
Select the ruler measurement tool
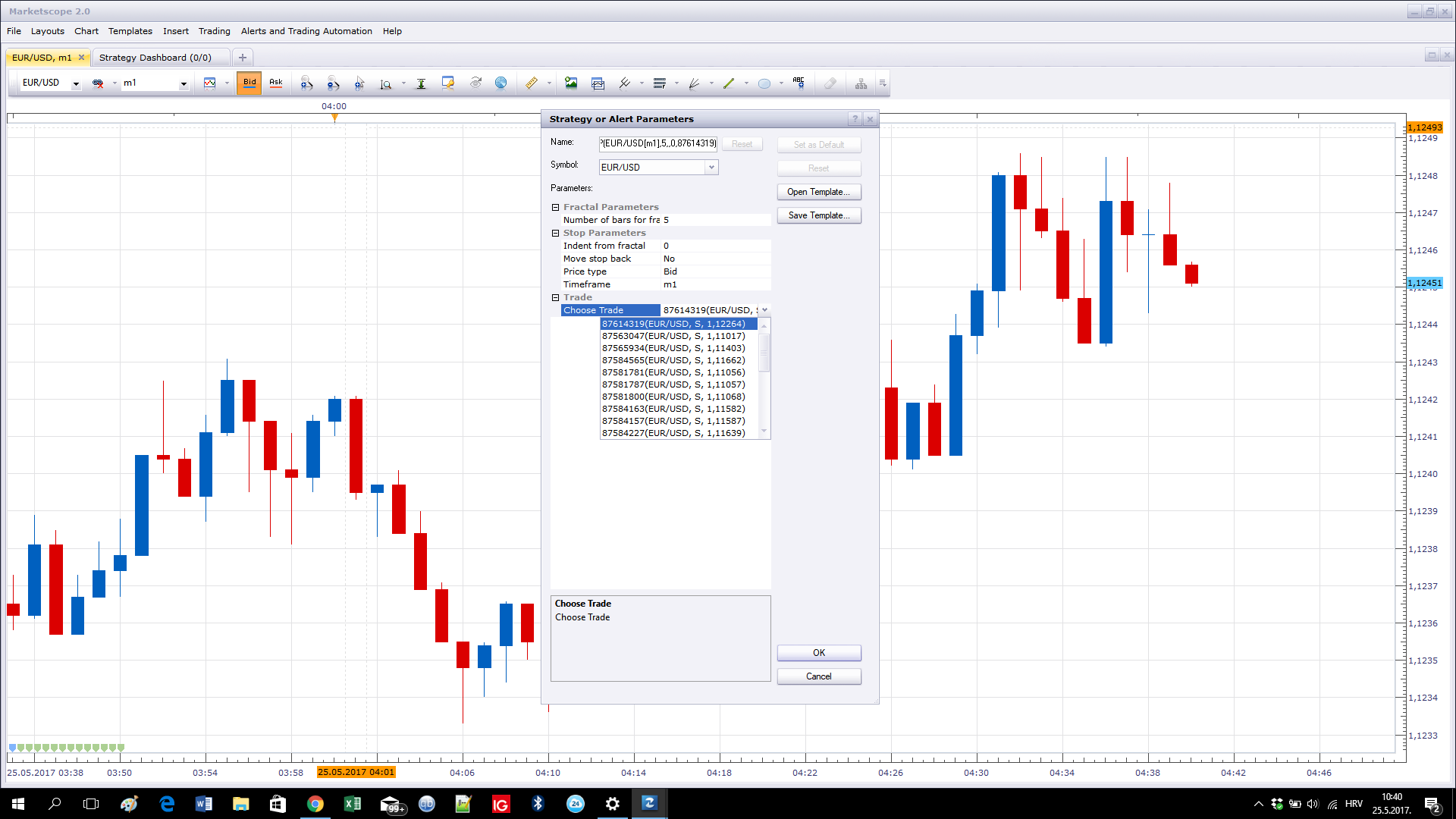click(x=532, y=83)
